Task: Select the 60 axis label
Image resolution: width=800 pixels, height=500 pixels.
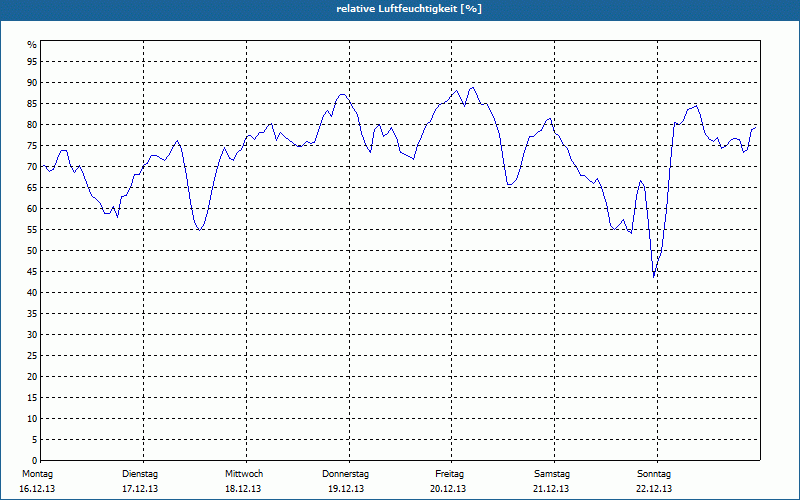Action: (x=32, y=209)
